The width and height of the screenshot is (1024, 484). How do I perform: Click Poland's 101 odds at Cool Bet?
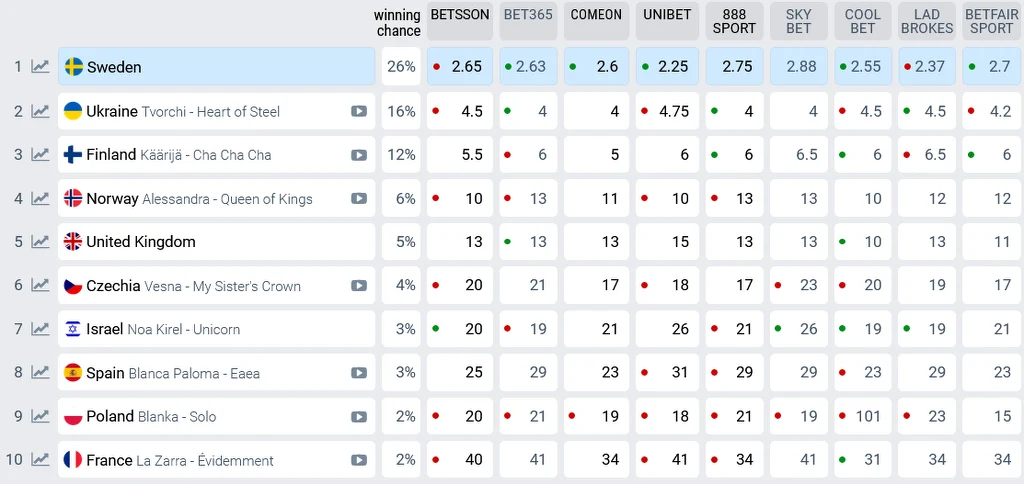pyautogui.click(x=866, y=416)
